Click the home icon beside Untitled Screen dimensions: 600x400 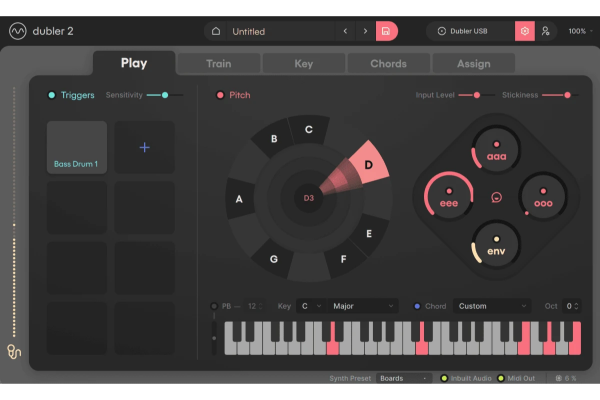[x=217, y=31]
